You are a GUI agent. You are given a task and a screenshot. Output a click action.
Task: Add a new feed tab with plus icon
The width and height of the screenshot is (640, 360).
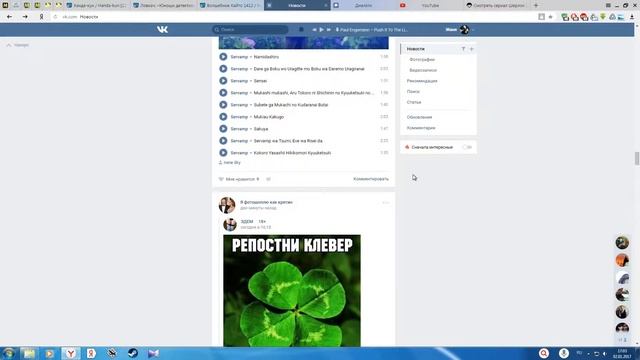(x=471, y=49)
